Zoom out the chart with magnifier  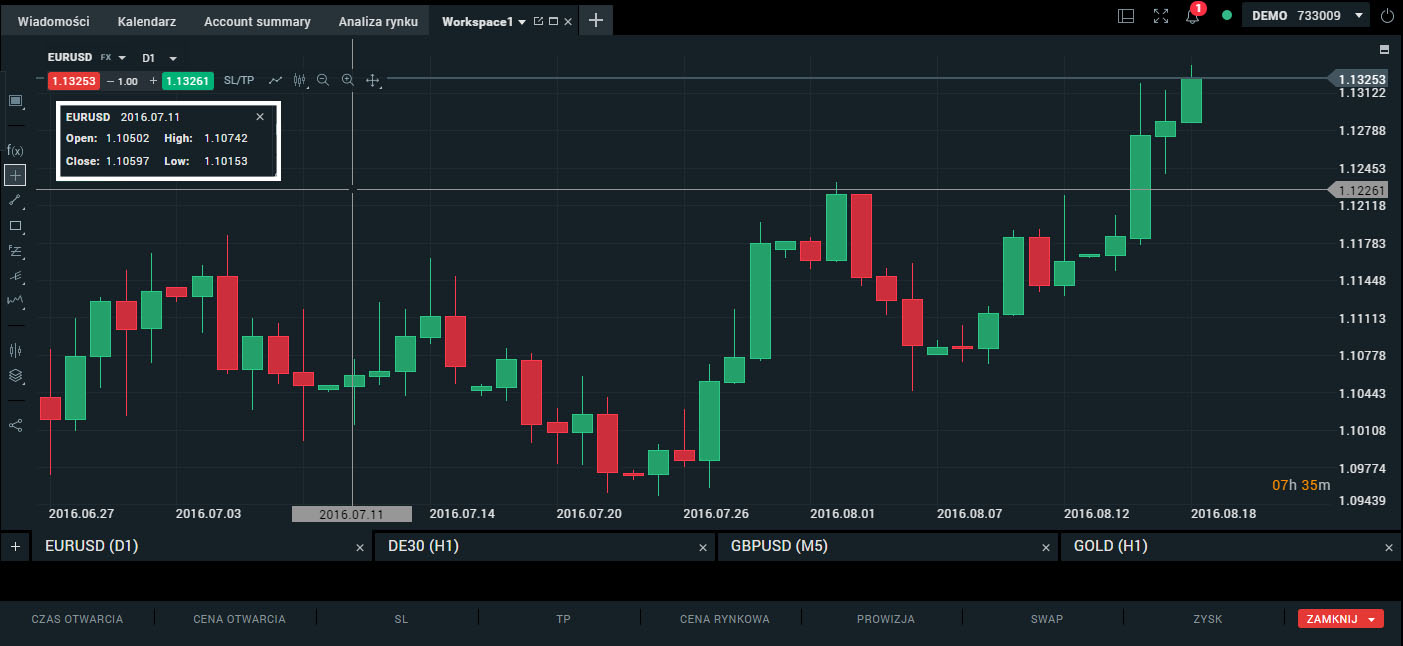pos(323,80)
